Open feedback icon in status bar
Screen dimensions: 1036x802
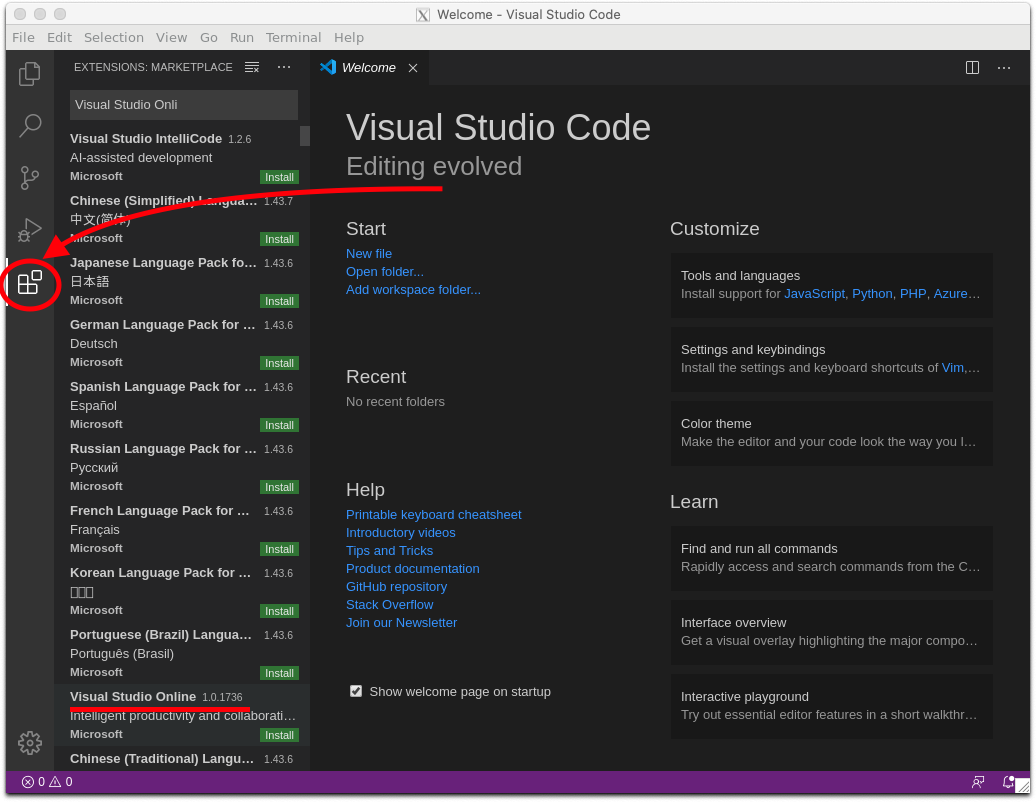tap(978, 782)
